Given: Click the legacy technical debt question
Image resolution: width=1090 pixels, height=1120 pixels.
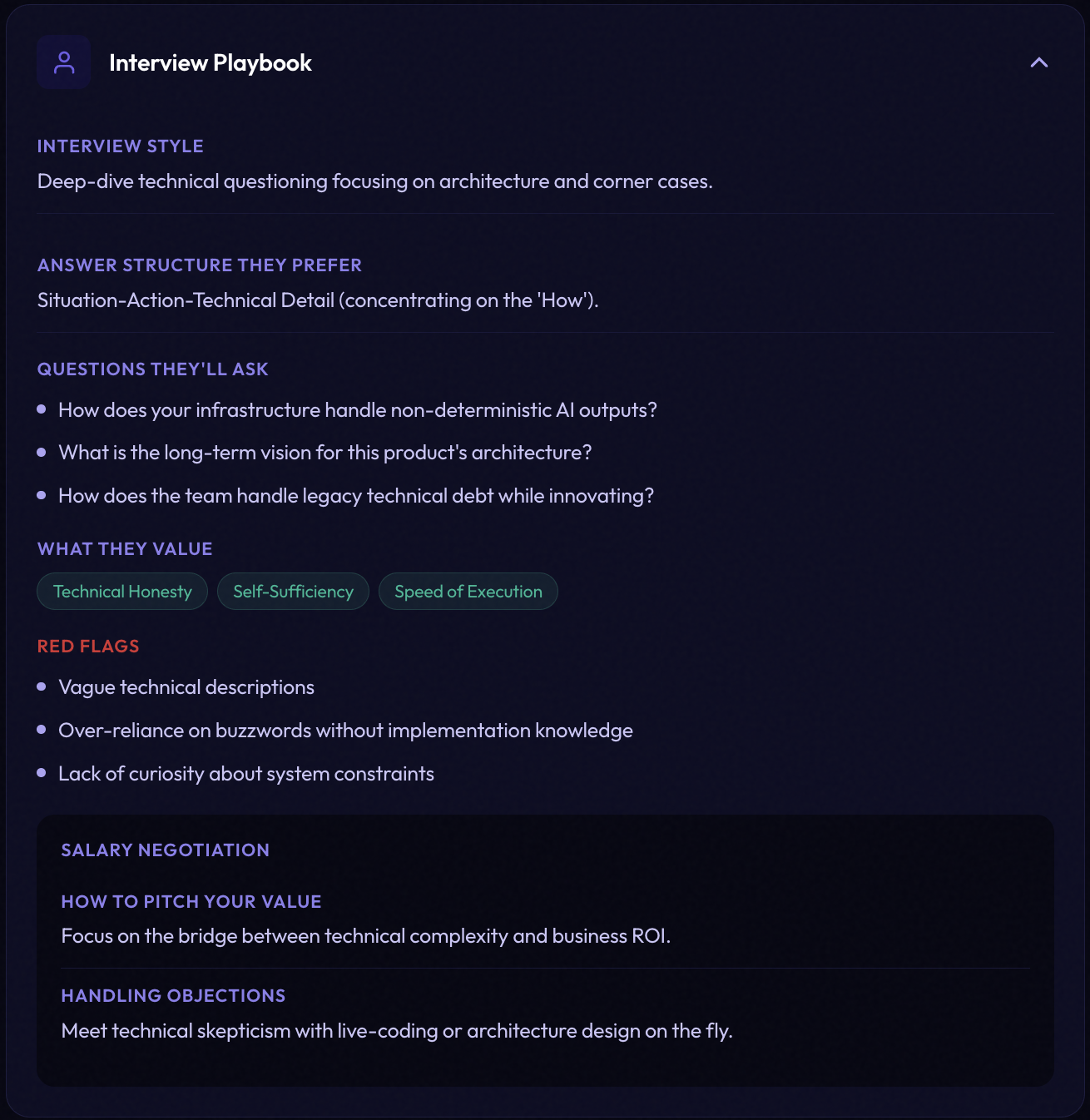Looking at the screenshot, I should point(356,496).
